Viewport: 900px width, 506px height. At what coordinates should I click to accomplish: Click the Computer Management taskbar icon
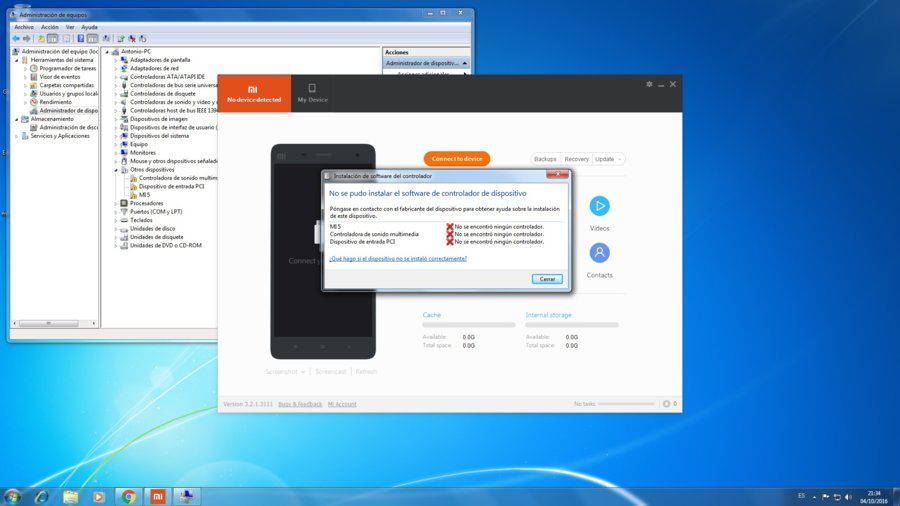pos(186,496)
